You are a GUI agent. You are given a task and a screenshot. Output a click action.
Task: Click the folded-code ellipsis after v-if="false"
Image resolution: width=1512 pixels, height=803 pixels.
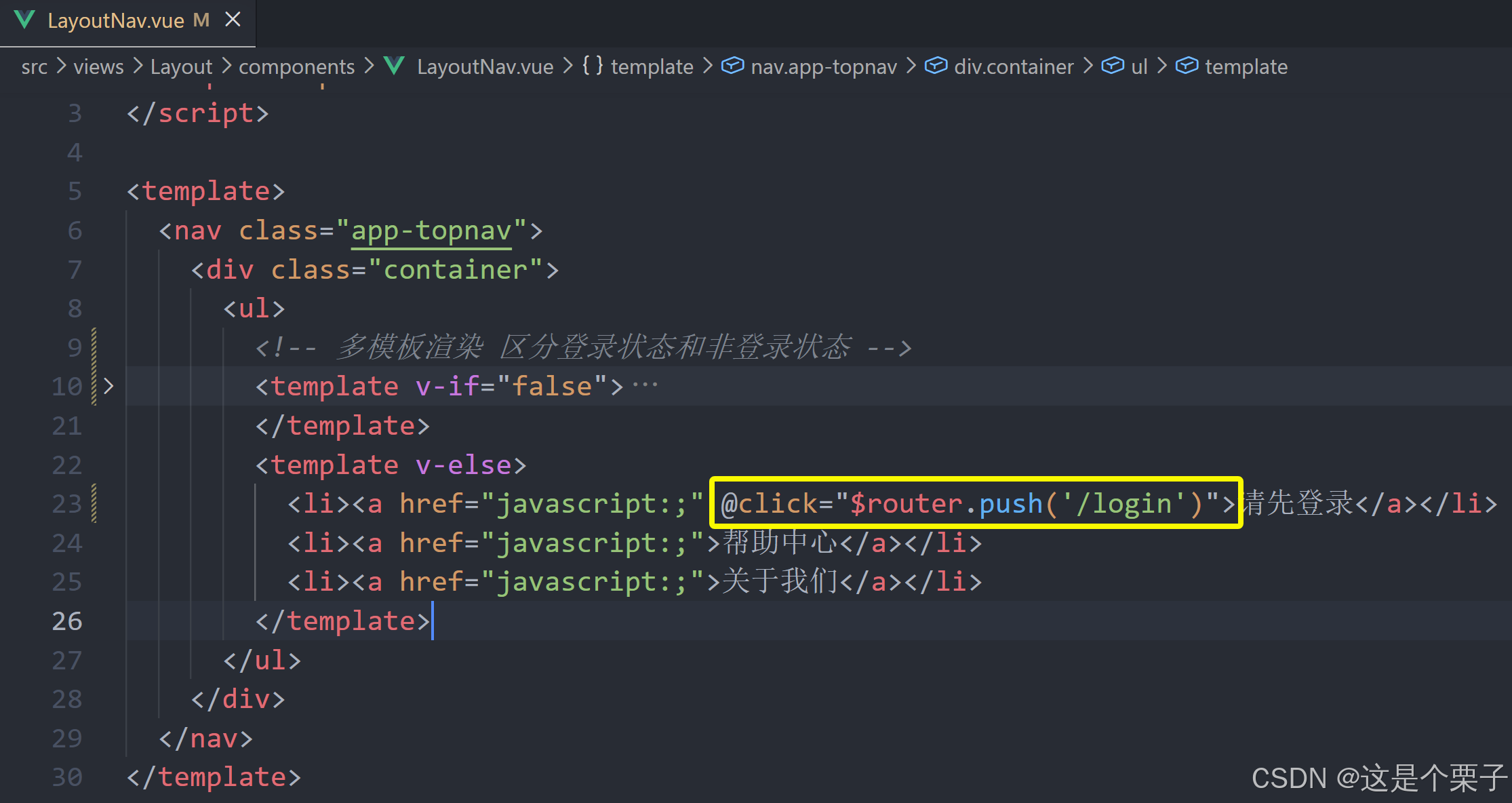pyautogui.click(x=645, y=386)
